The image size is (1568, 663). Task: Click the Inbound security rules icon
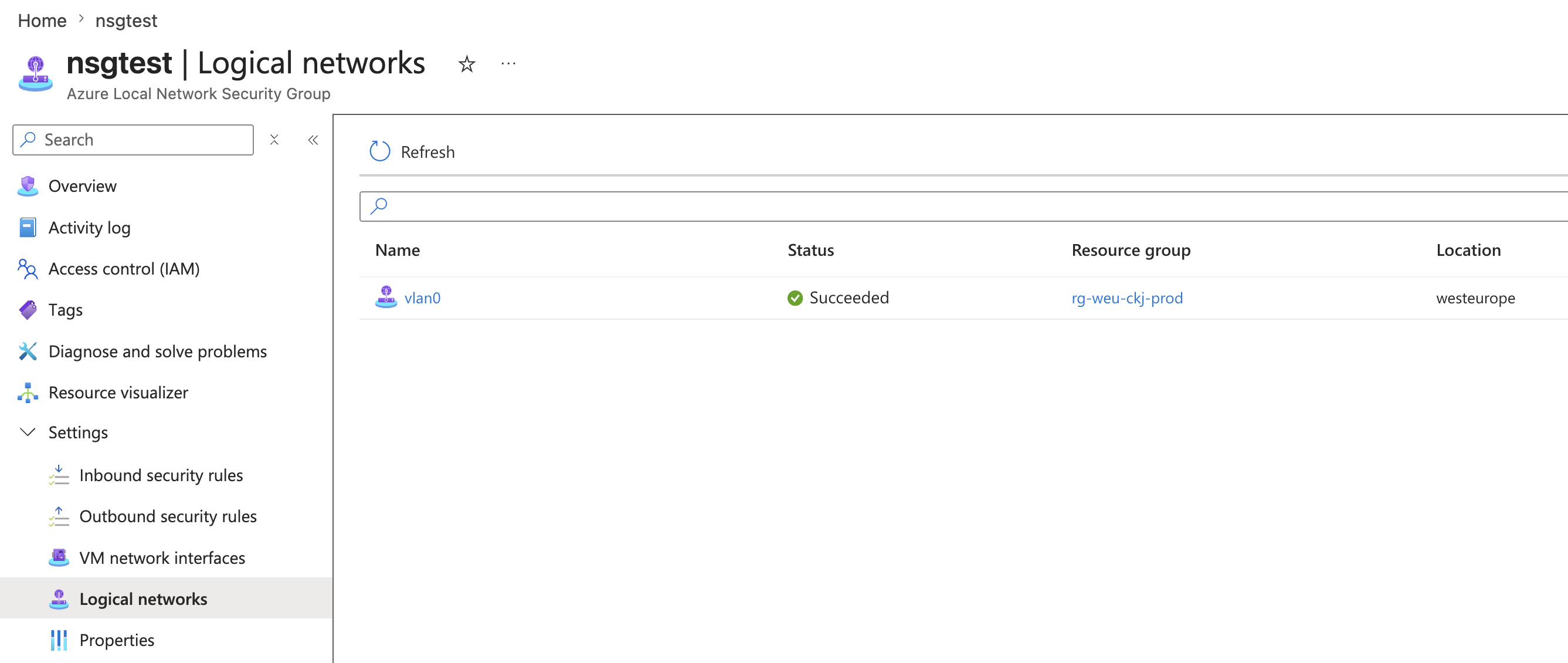click(59, 475)
